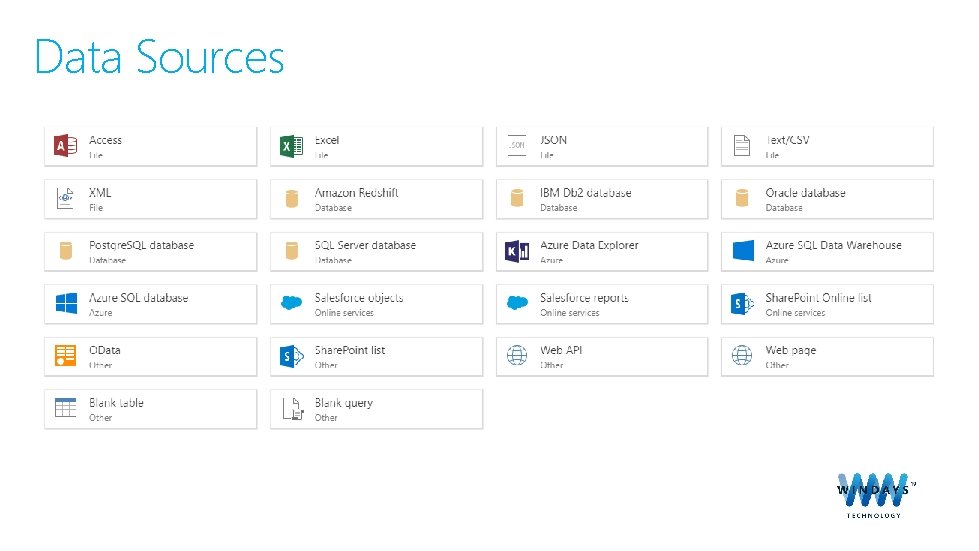979x551 pixels.
Task: Click the Web page globe icon
Action: click(742, 356)
